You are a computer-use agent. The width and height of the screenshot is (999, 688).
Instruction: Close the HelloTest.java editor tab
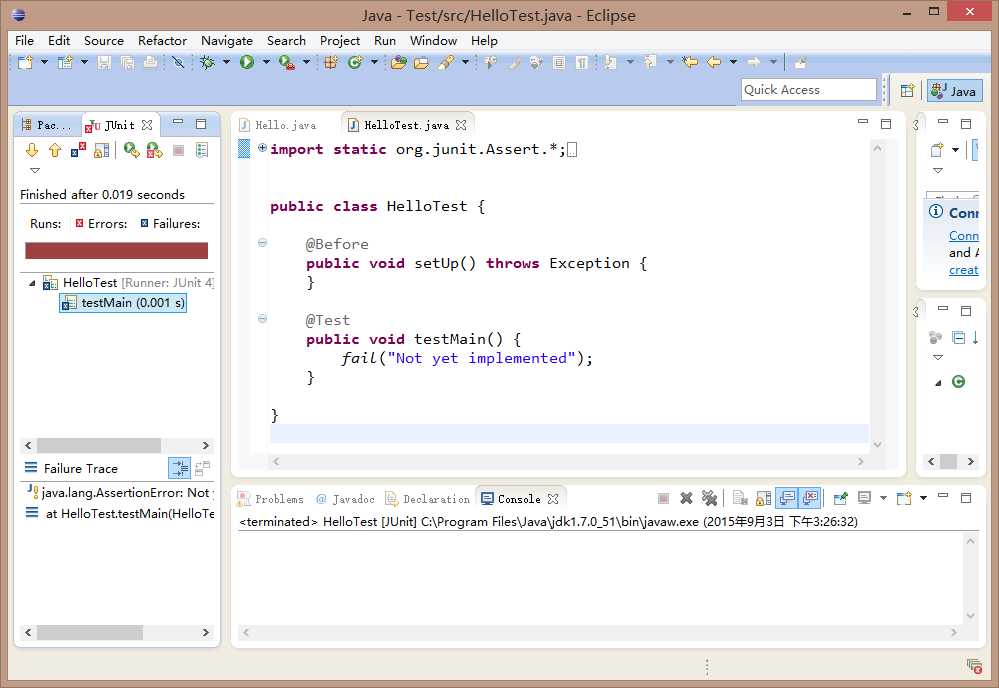(461, 125)
